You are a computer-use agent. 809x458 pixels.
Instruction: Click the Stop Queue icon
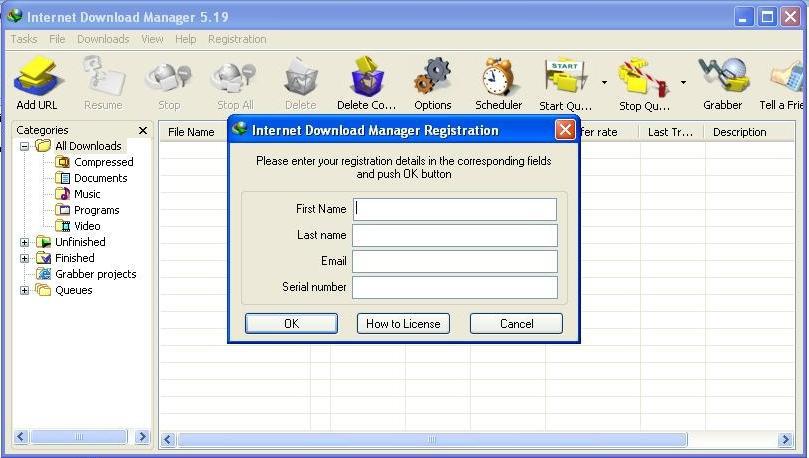643,77
